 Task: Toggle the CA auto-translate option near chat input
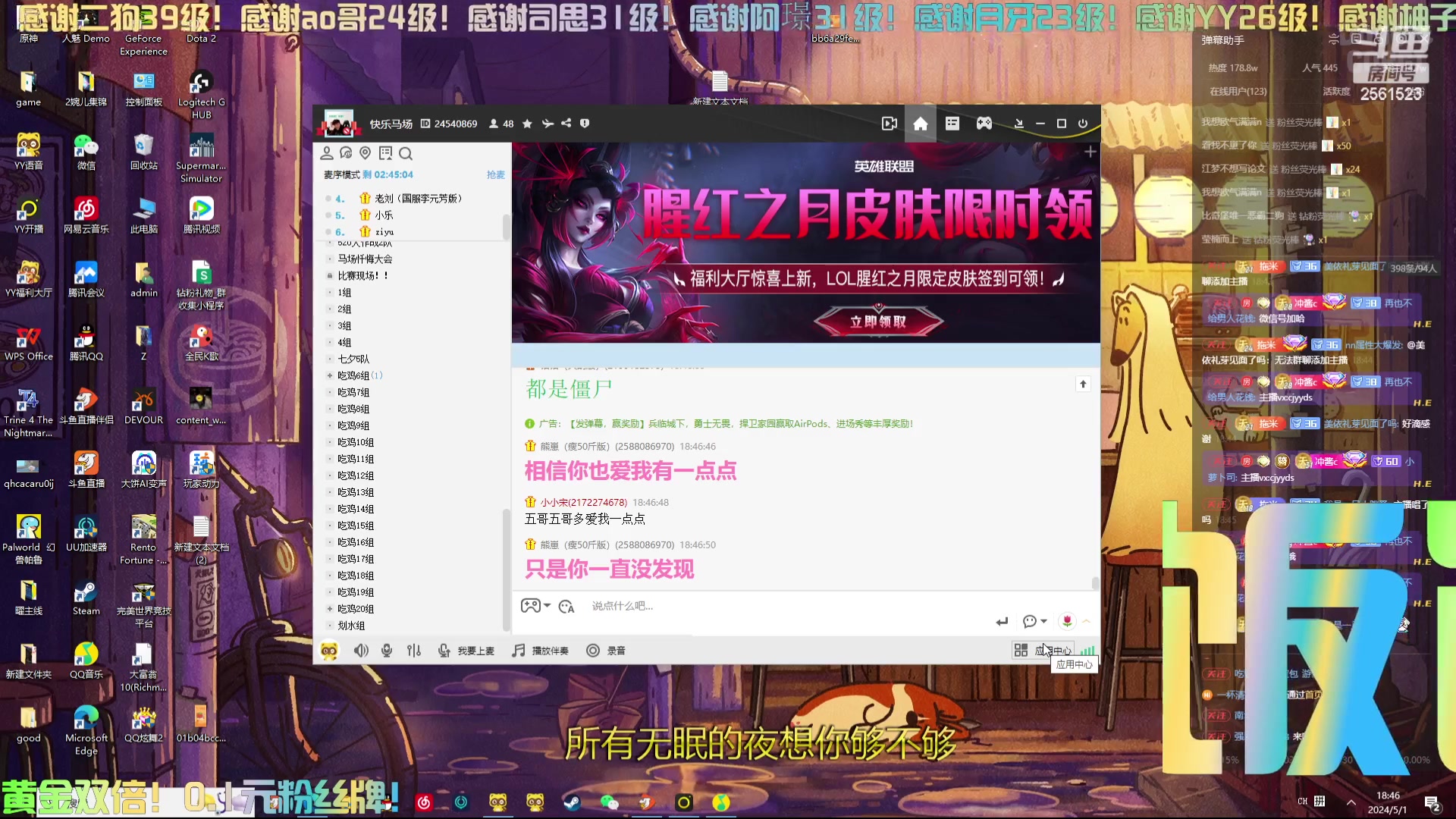(x=567, y=606)
